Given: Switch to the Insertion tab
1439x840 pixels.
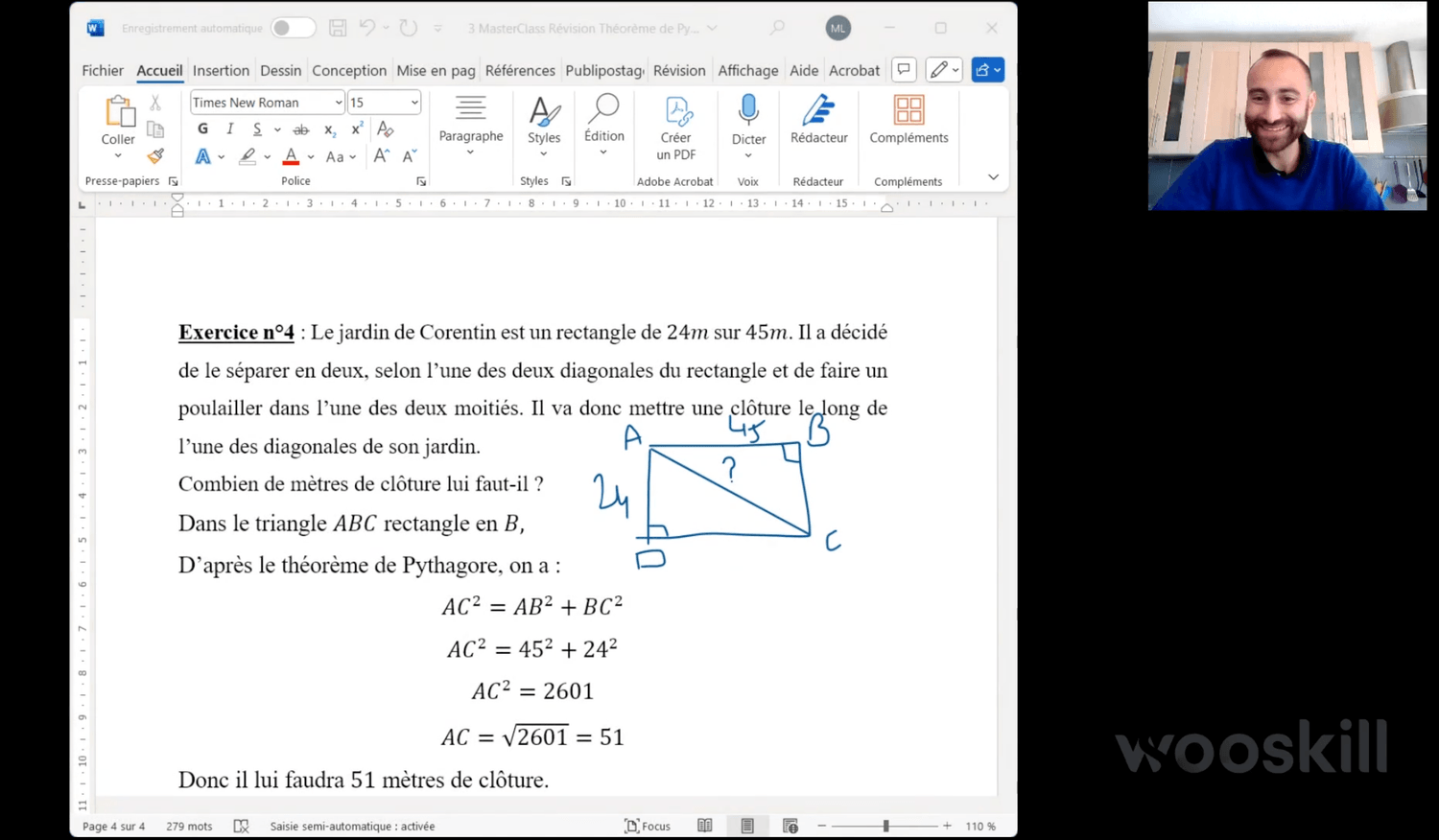Looking at the screenshot, I should click(x=221, y=70).
